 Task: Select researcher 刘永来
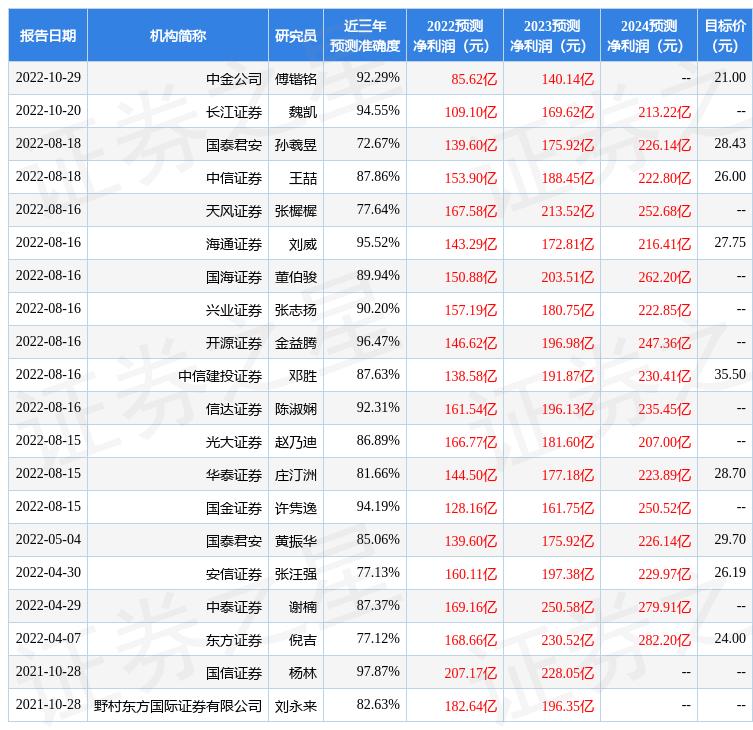click(x=296, y=706)
